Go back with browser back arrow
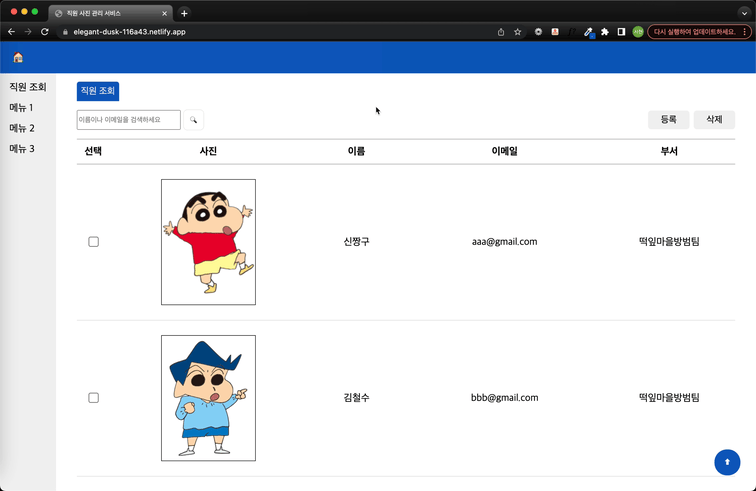This screenshot has height=491, width=756. (12, 32)
